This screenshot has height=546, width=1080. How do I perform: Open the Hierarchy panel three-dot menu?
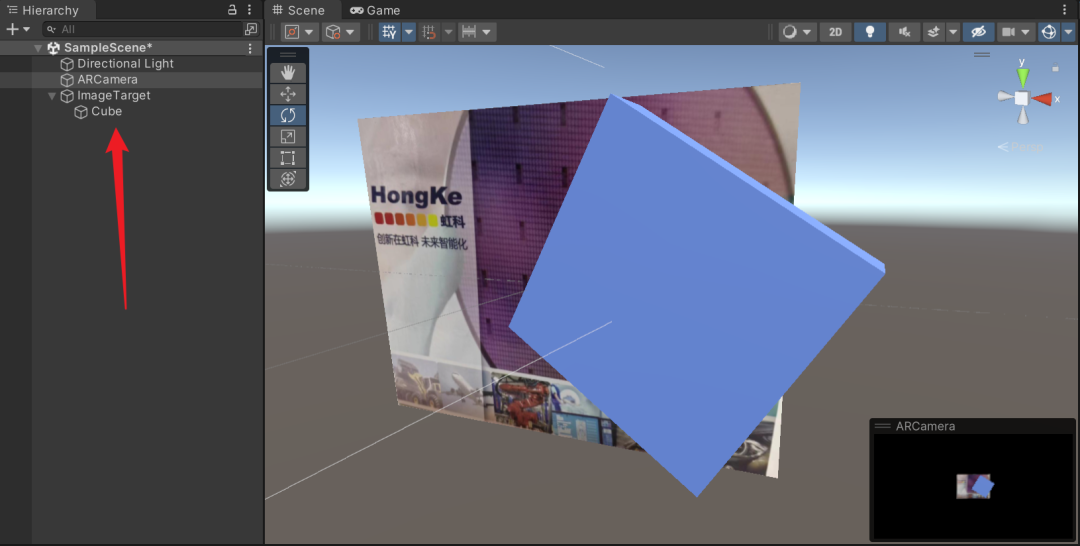click(249, 10)
